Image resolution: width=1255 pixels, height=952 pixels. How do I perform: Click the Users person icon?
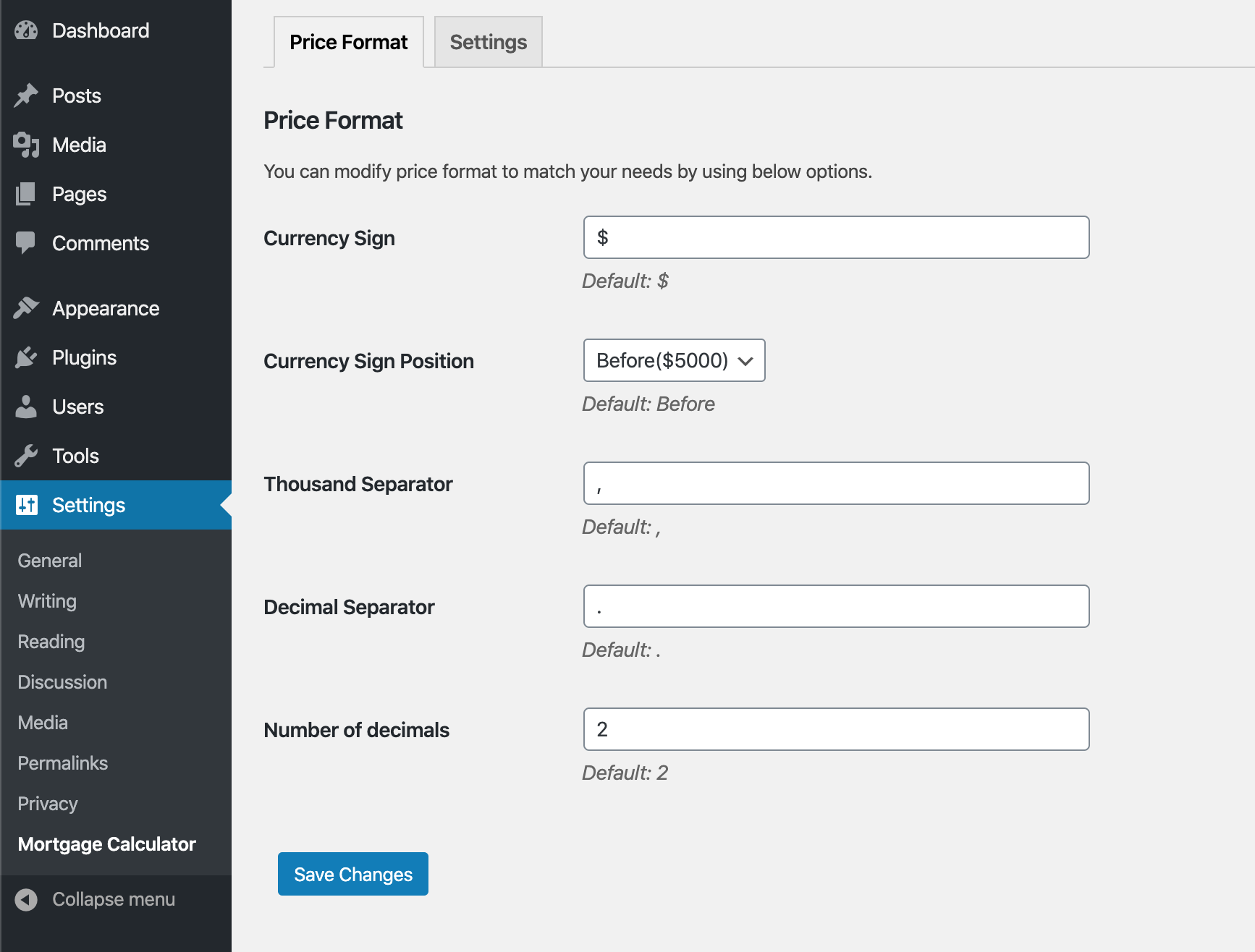(x=26, y=407)
